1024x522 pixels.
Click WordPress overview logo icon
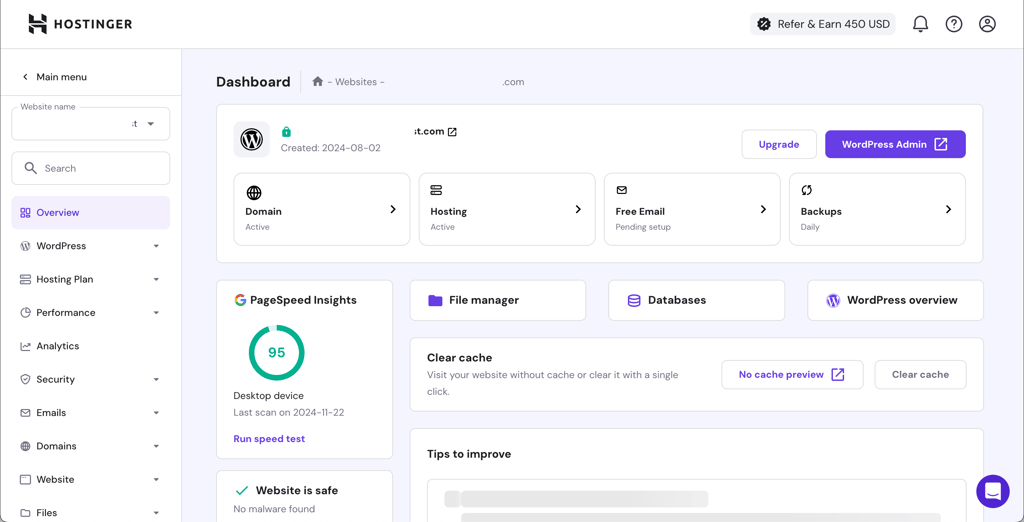tap(833, 301)
